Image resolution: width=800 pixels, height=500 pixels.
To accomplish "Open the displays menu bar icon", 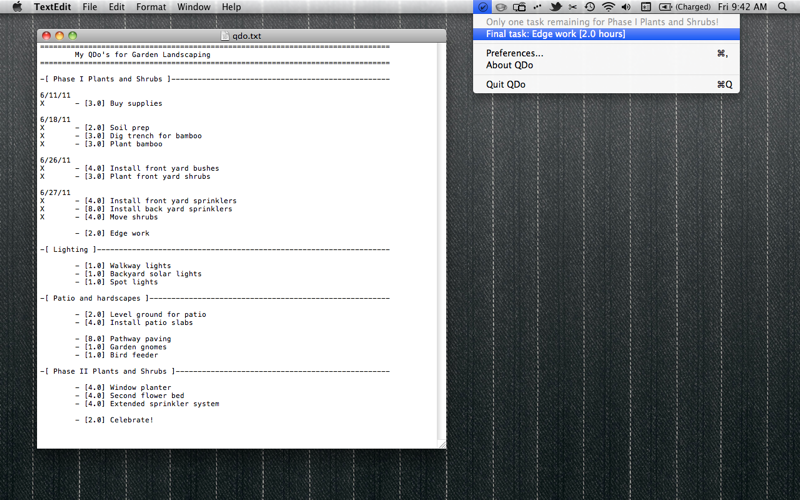I will 519,7.
